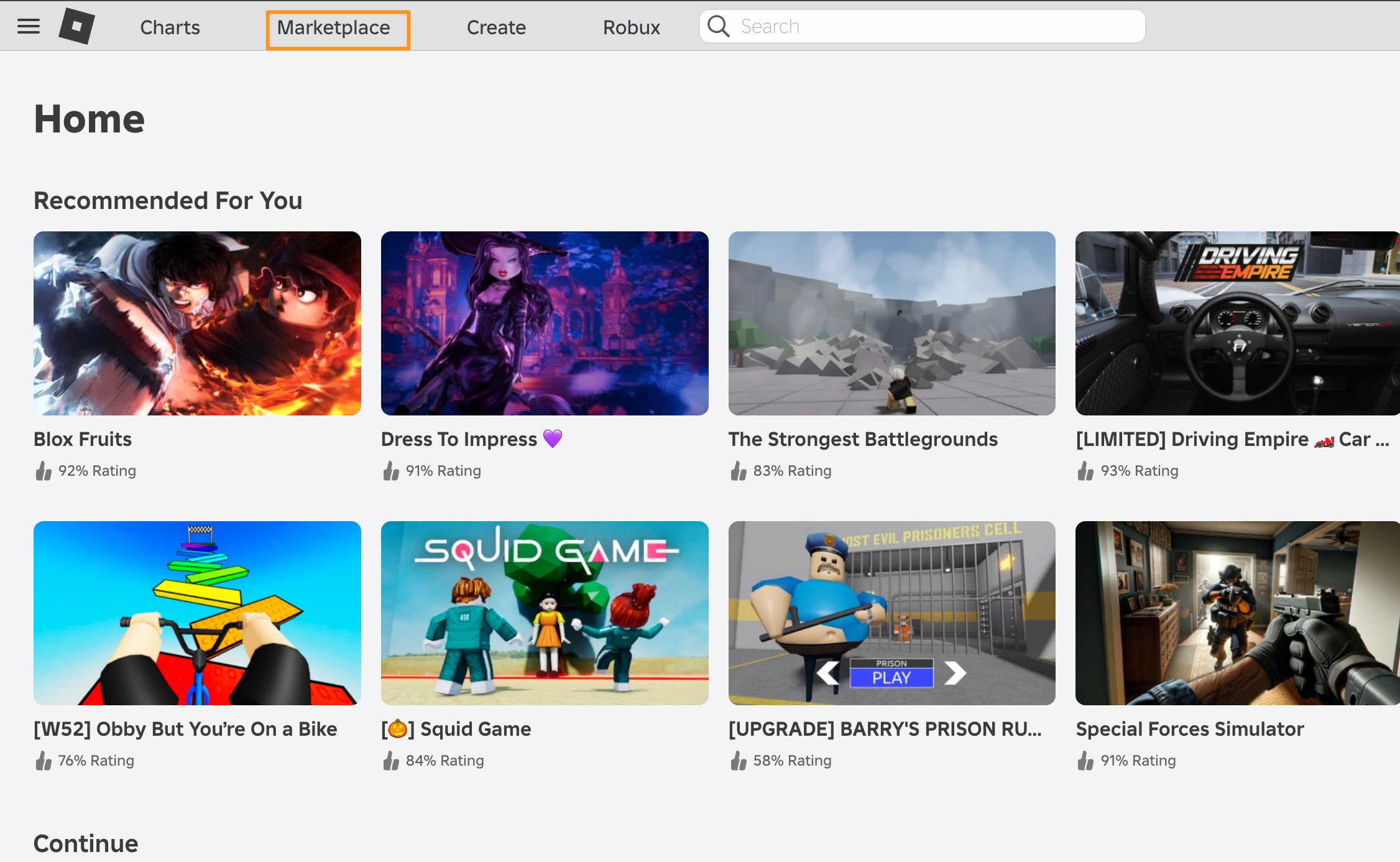The image size is (1400, 862).
Task: Click the 84% Rating text
Action: 444,761
